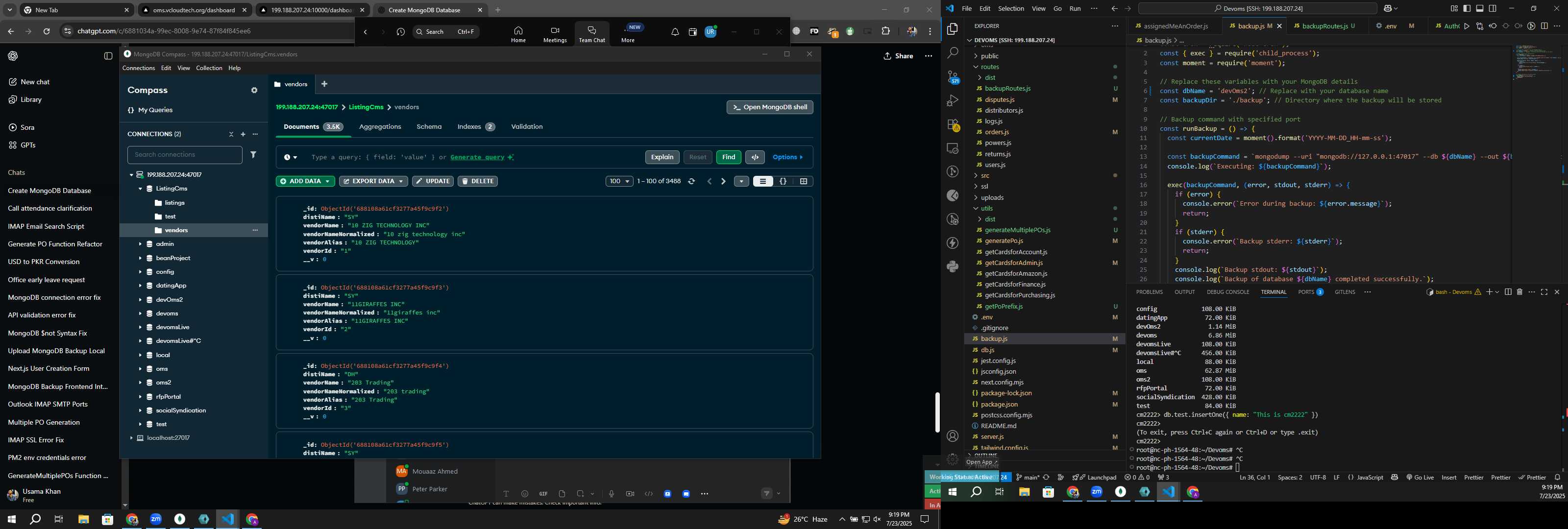This screenshot has height=529, width=1568.
Task: Open VS Code Selection menu
Action: pos(1011,8)
